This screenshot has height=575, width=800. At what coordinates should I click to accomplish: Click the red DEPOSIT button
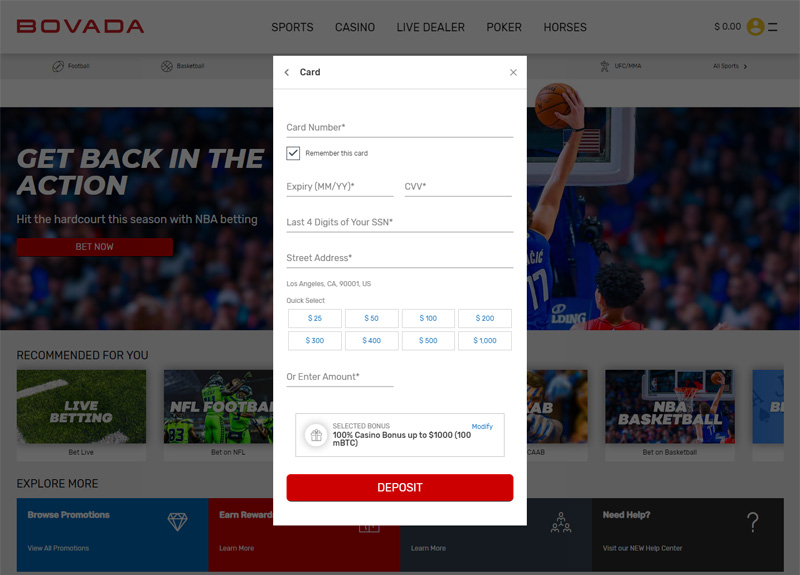[399, 488]
